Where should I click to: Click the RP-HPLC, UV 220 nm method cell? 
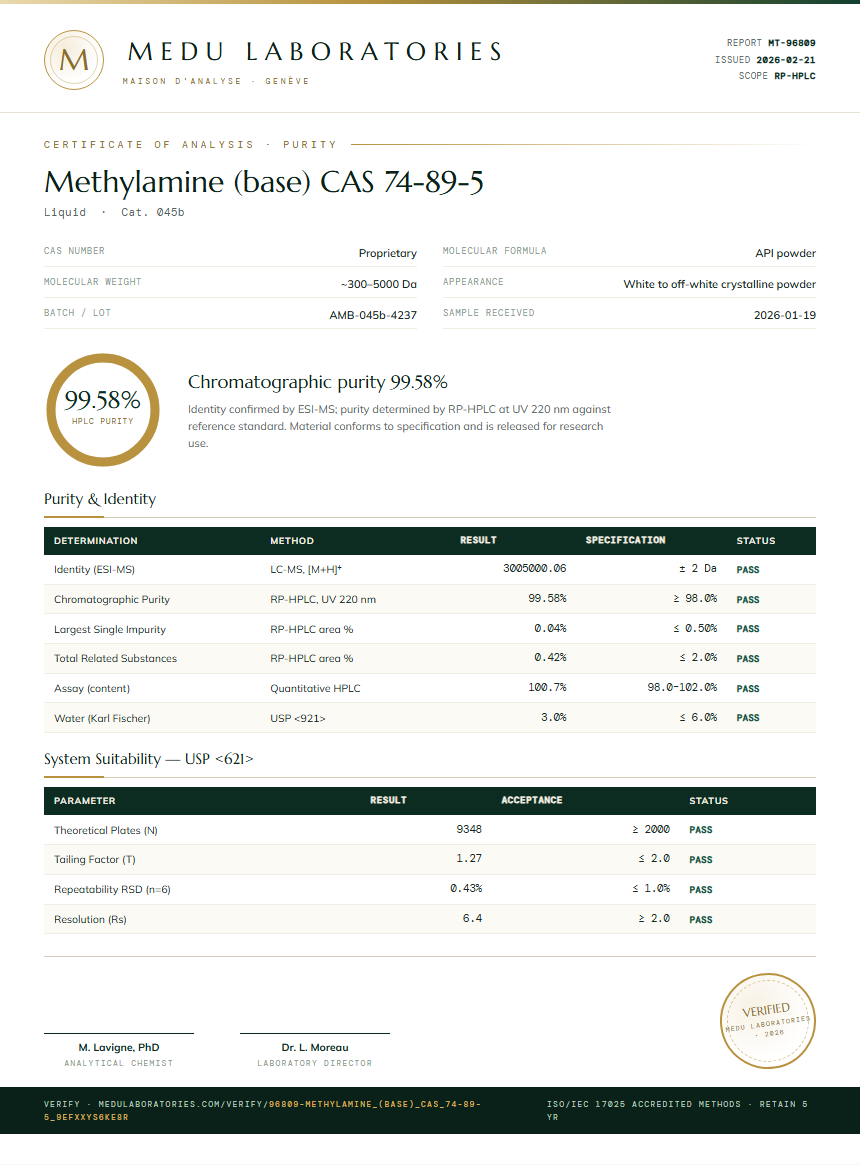(x=323, y=600)
